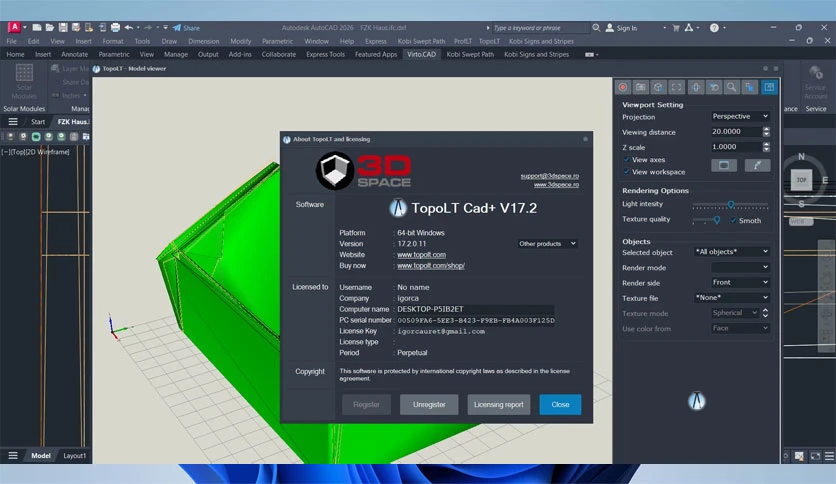The height and width of the screenshot is (484, 836).
Task: Open the Autodesk App Store cart icon
Action: (676, 28)
